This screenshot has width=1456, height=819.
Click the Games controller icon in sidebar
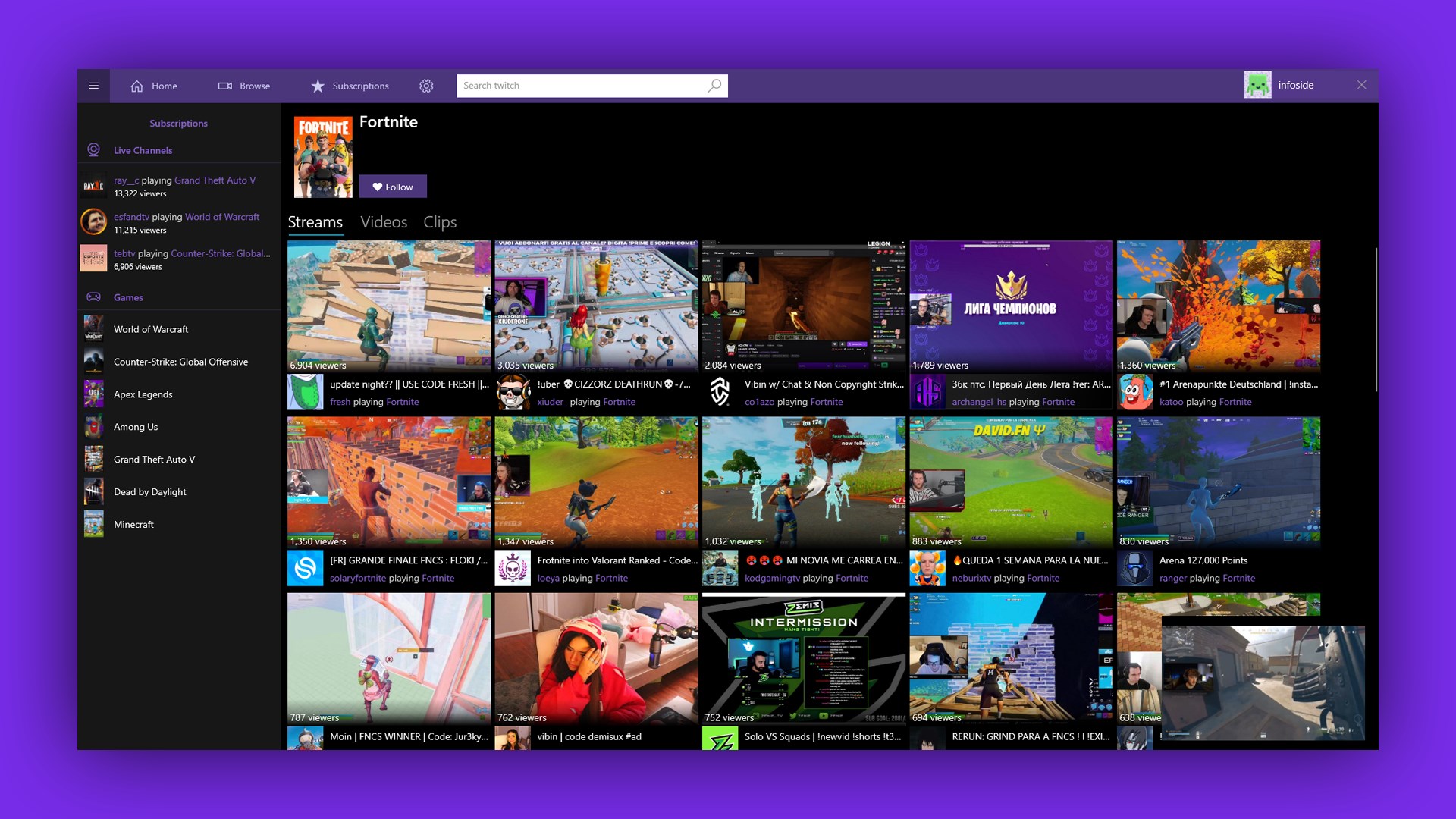tap(93, 297)
